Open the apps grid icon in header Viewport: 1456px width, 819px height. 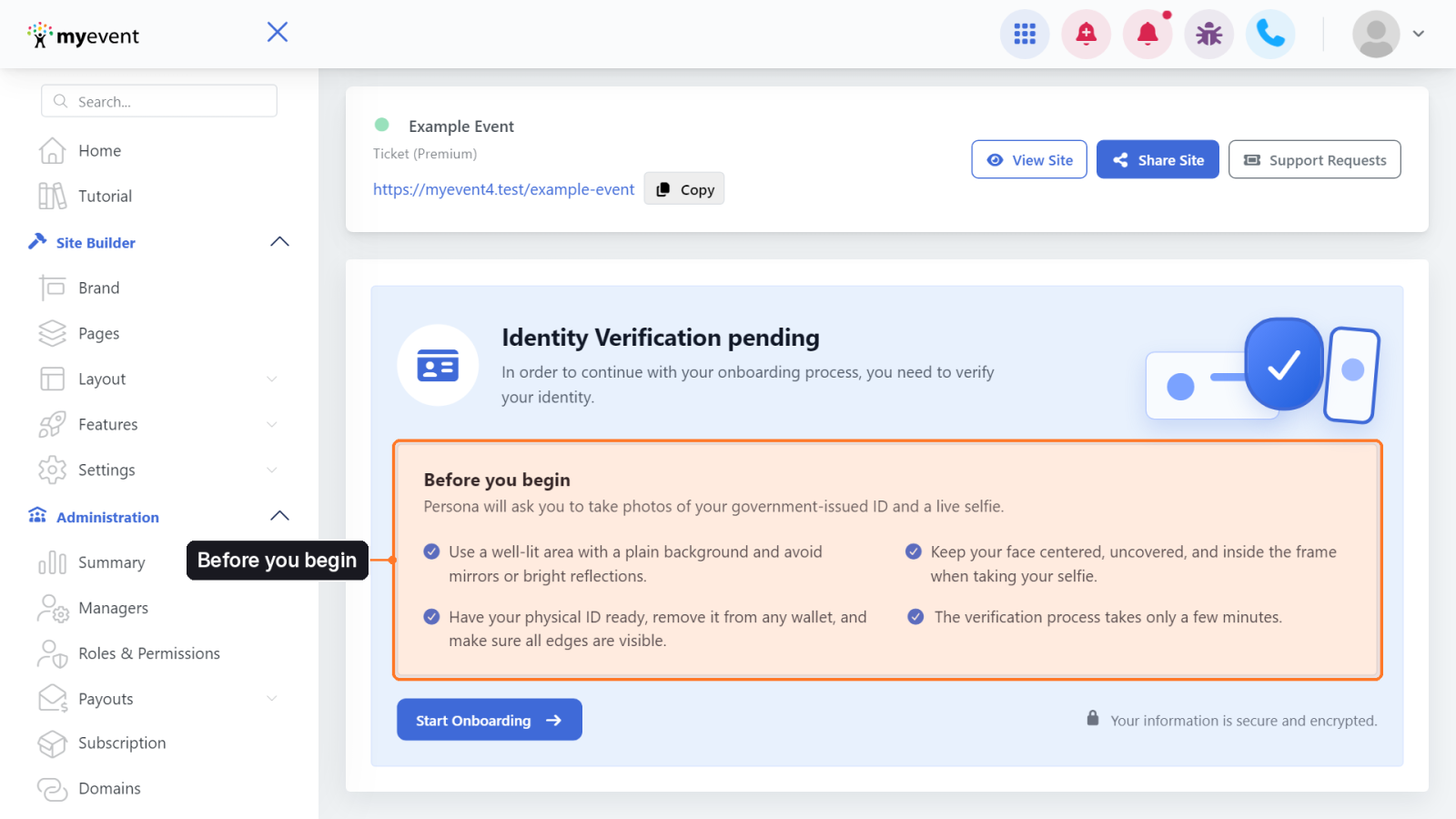click(x=1025, y=34)
